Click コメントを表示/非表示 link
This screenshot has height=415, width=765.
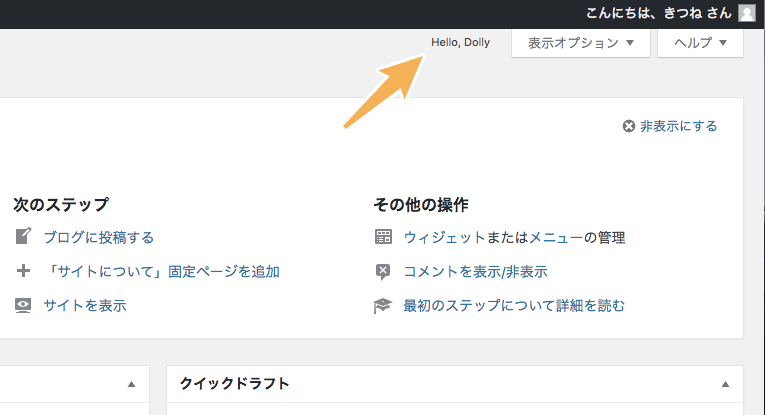click(476, 272)
